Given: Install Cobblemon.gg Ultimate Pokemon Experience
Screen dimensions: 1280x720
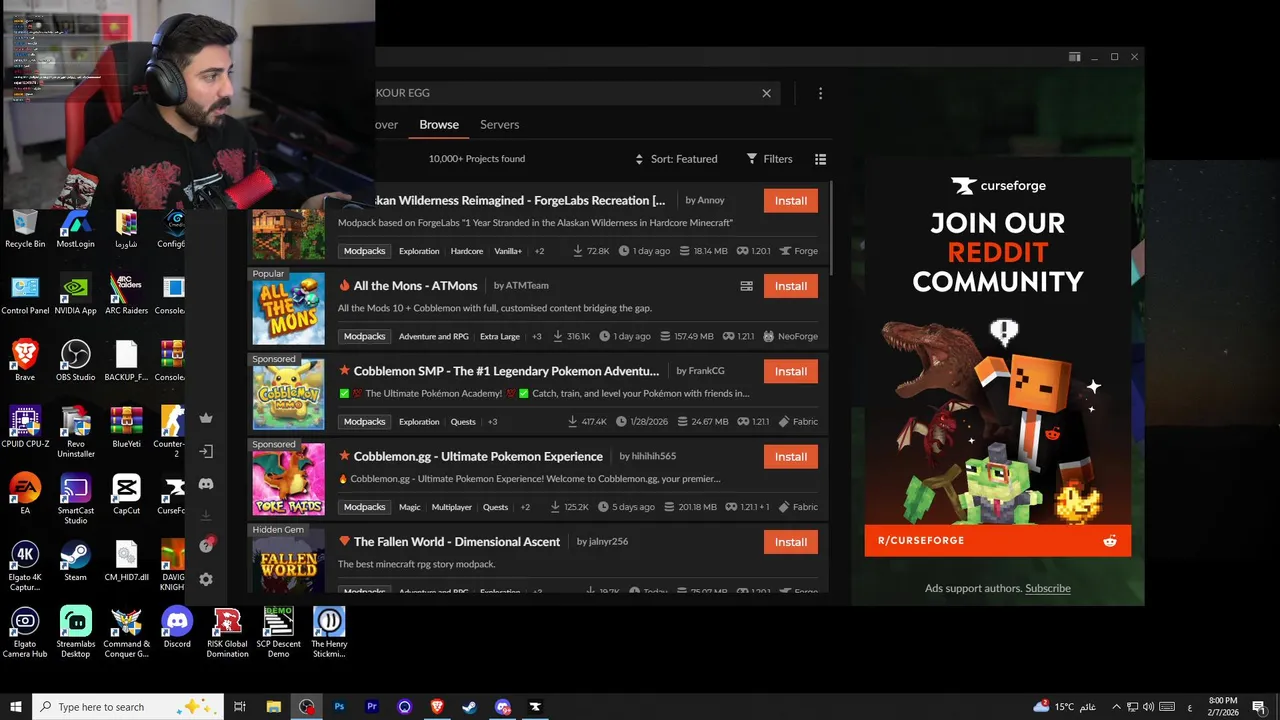Looking at the screenshot, I should pyautogui.click(x=790, y=457).
